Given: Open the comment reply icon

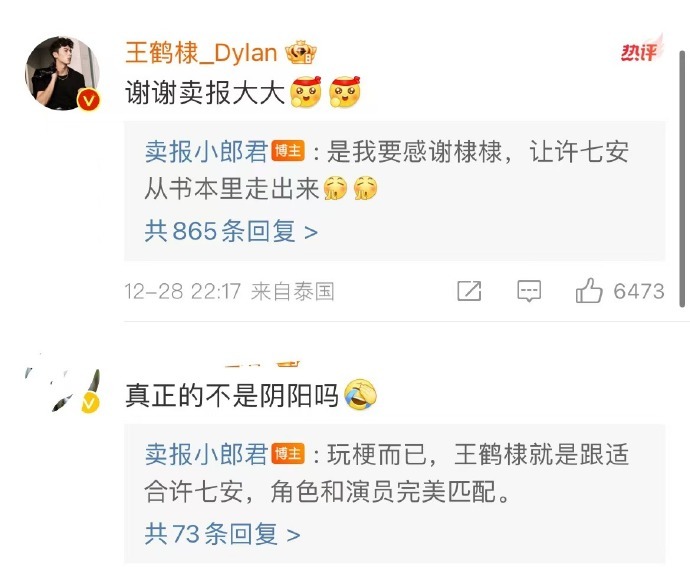Looking at the screenshot, I should pyautogui.click(x=529, y=291).
